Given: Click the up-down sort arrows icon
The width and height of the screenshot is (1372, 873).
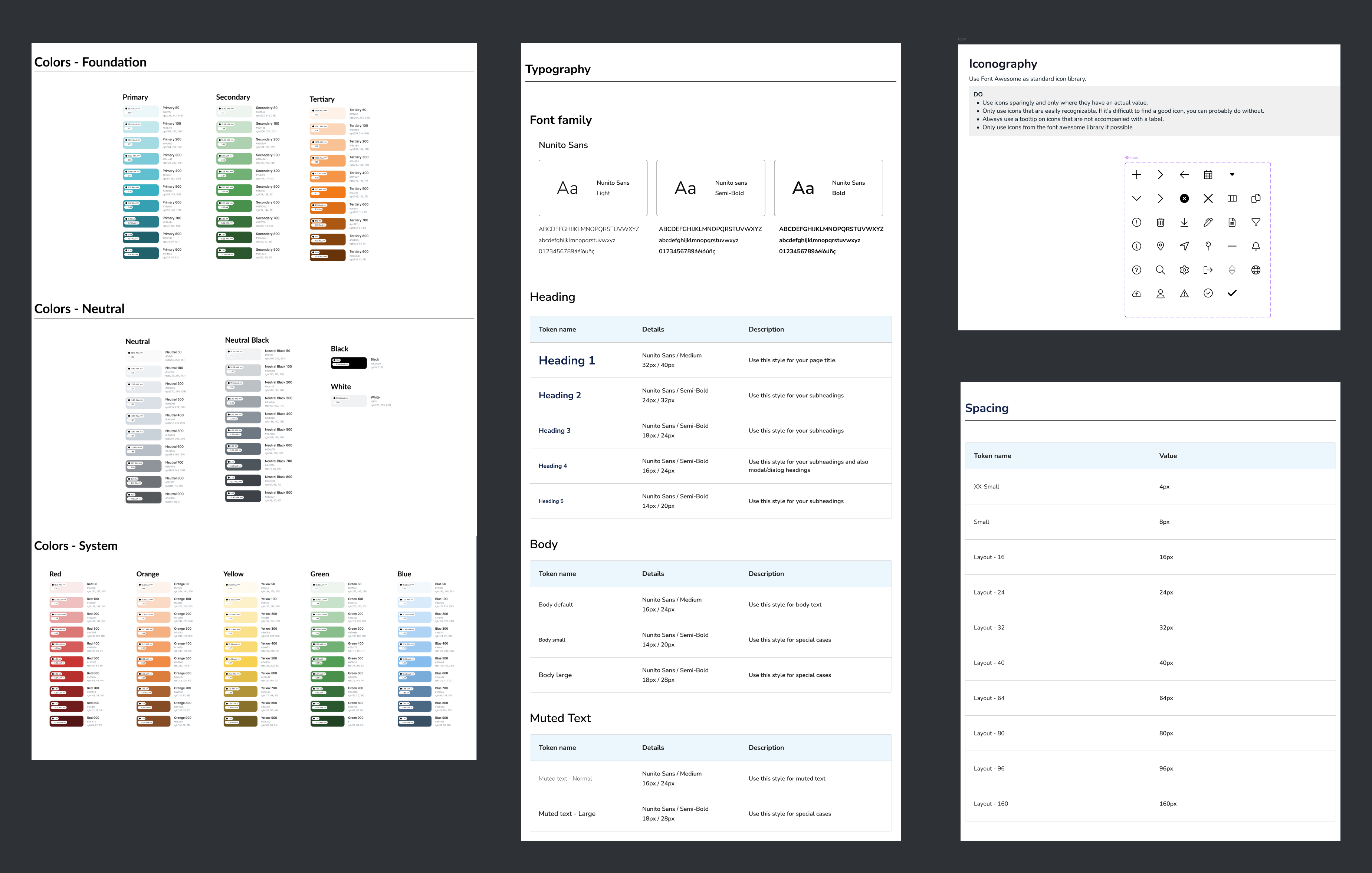Looking at the screenshot, I should click(x=1232, y=270).
